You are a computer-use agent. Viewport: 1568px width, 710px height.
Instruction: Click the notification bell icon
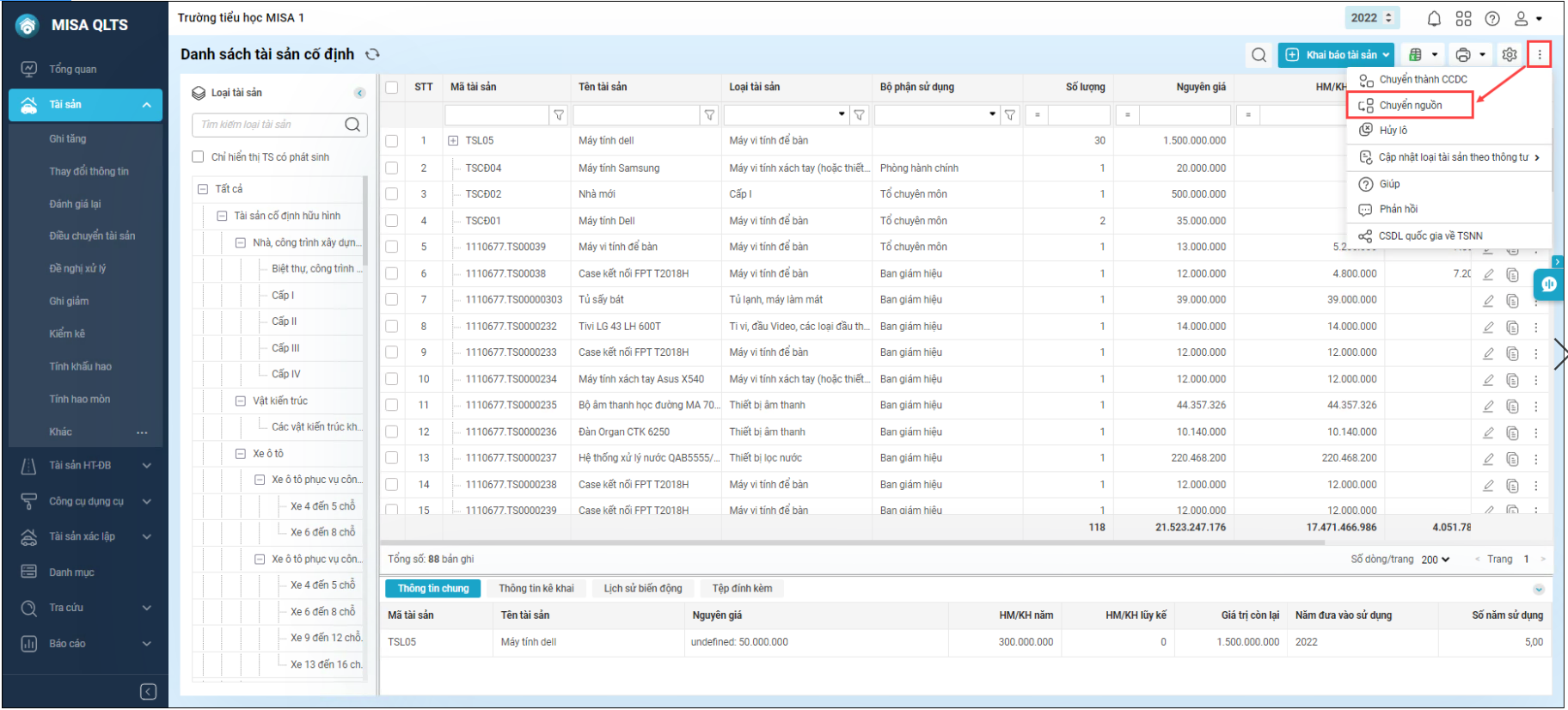pyautogui.click(x=1434, y=18)
